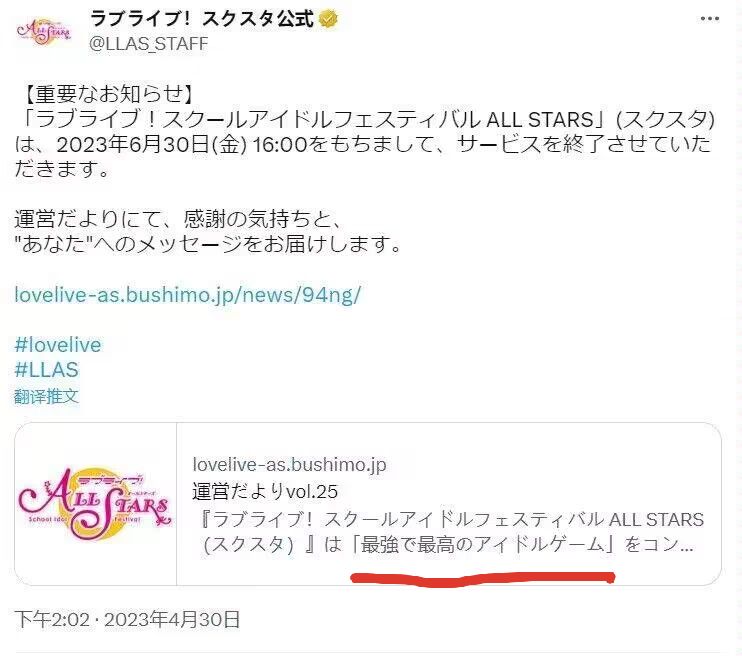The width and height of the screenshot is (742, 656).
Task: Open the link card's ALL STARS logo thumbnail
Action: [96, 504]
